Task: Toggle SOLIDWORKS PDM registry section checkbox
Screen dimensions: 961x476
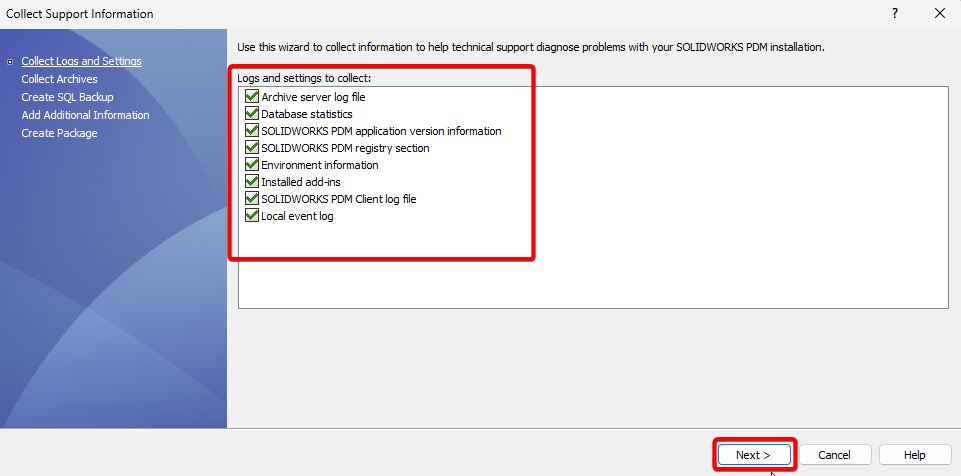Action: (x=251, y=148)
